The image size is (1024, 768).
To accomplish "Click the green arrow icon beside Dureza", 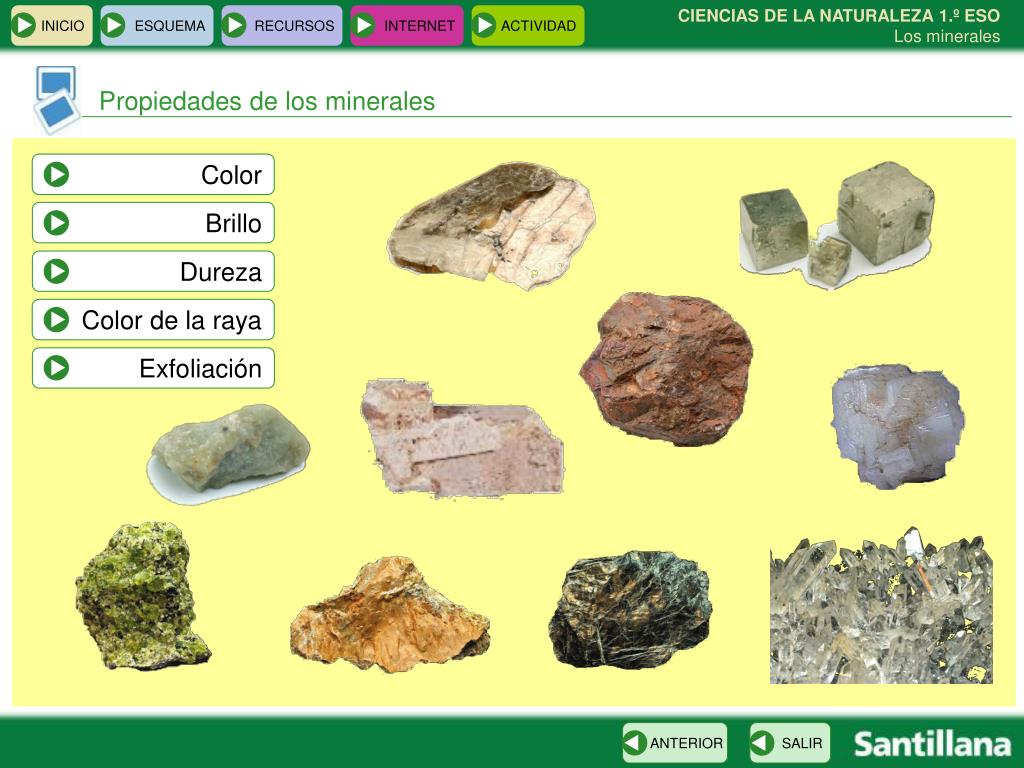I will tap(56, 271).
